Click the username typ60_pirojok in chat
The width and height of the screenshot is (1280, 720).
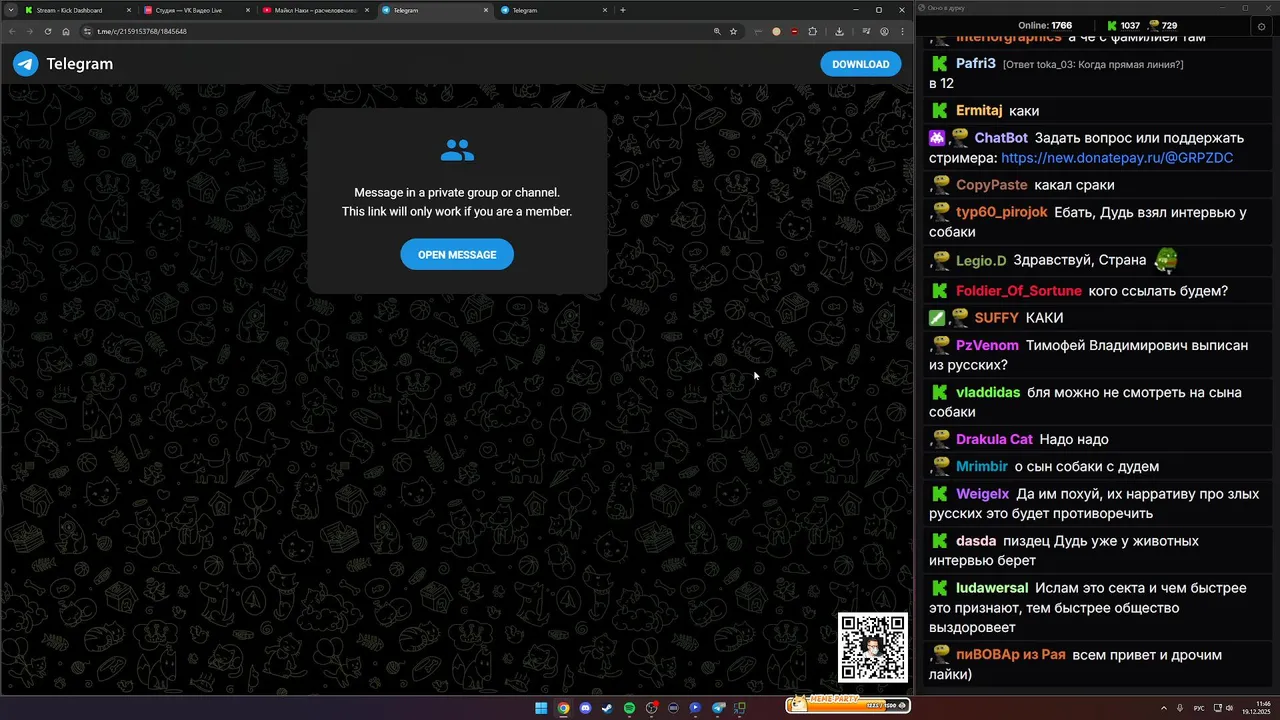pos(1002,212)
